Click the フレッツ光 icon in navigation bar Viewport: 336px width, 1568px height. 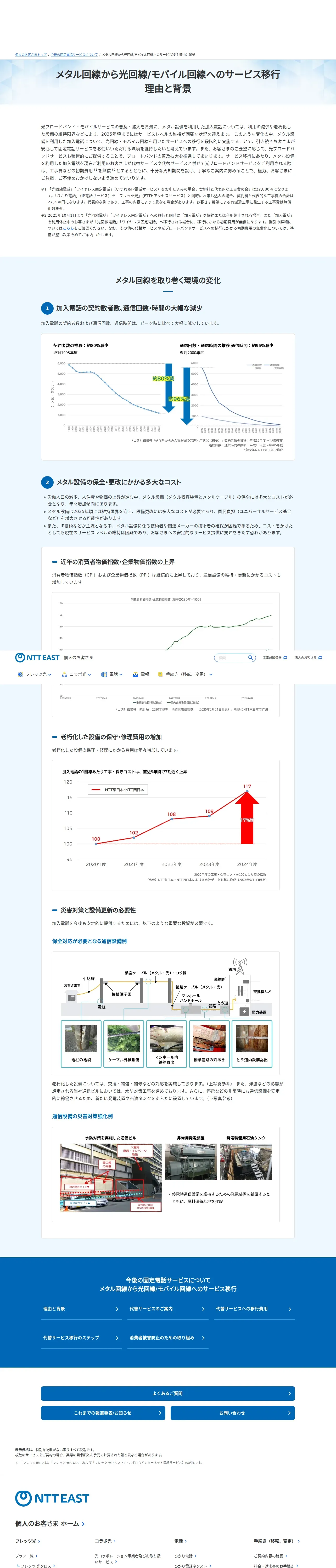tap(20, 675)
